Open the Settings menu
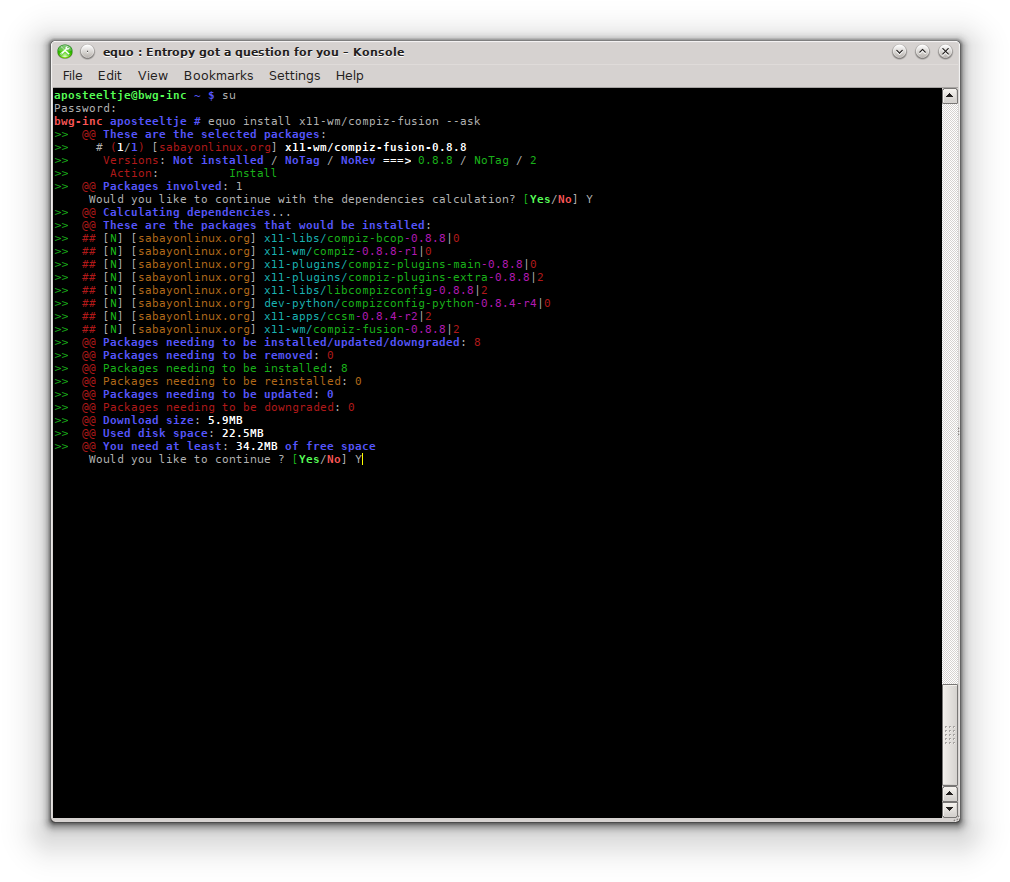The width and height of the screenshot is (1010, 882). tap(294, 75)
